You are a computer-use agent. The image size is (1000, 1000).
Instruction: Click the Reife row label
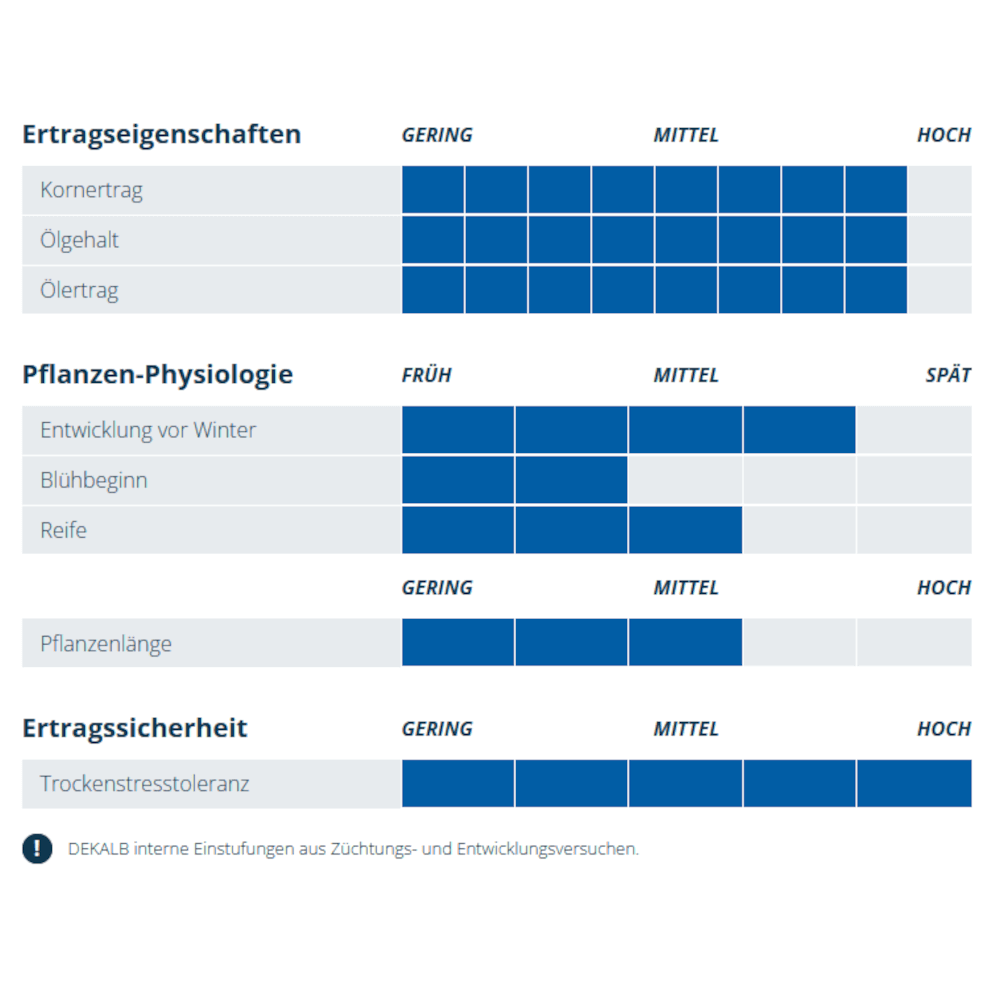[x=63, y=530]
